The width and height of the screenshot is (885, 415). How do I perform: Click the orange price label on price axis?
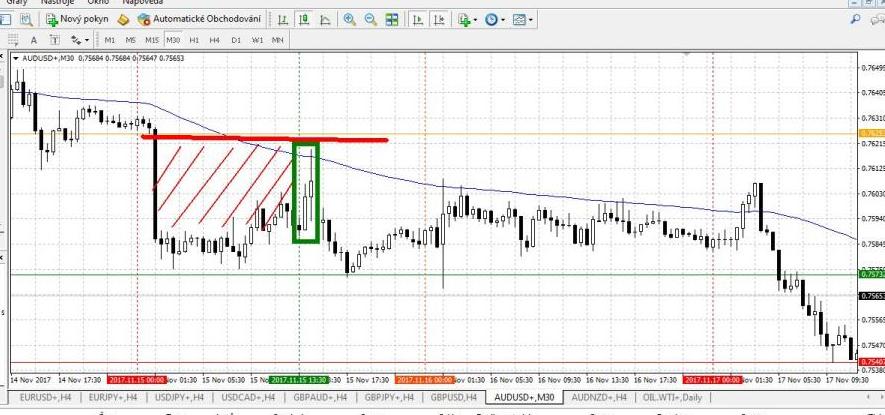tap(871, 133)
